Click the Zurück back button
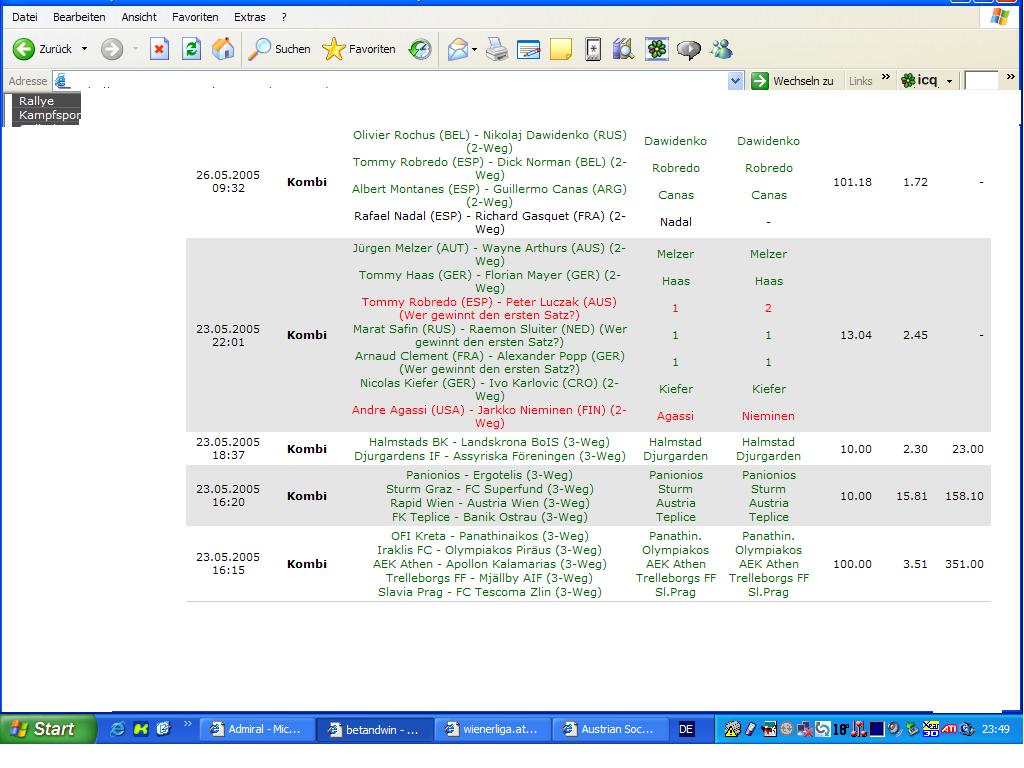This screenshot has width=1024, height=768. point(42,49)
